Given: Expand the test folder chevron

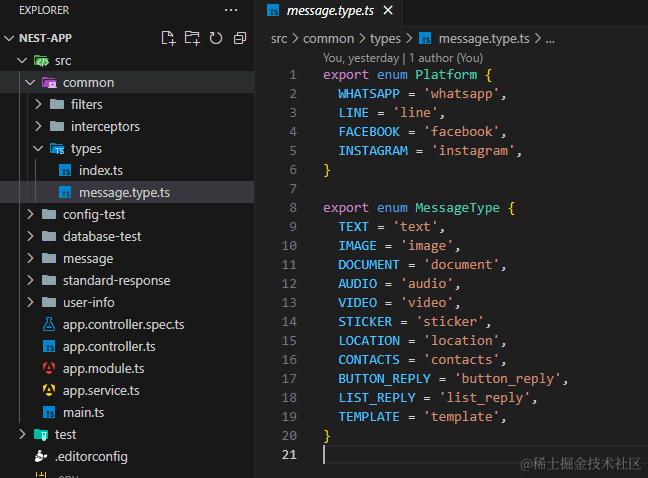Looking at the screenshot, I should 22,434.
